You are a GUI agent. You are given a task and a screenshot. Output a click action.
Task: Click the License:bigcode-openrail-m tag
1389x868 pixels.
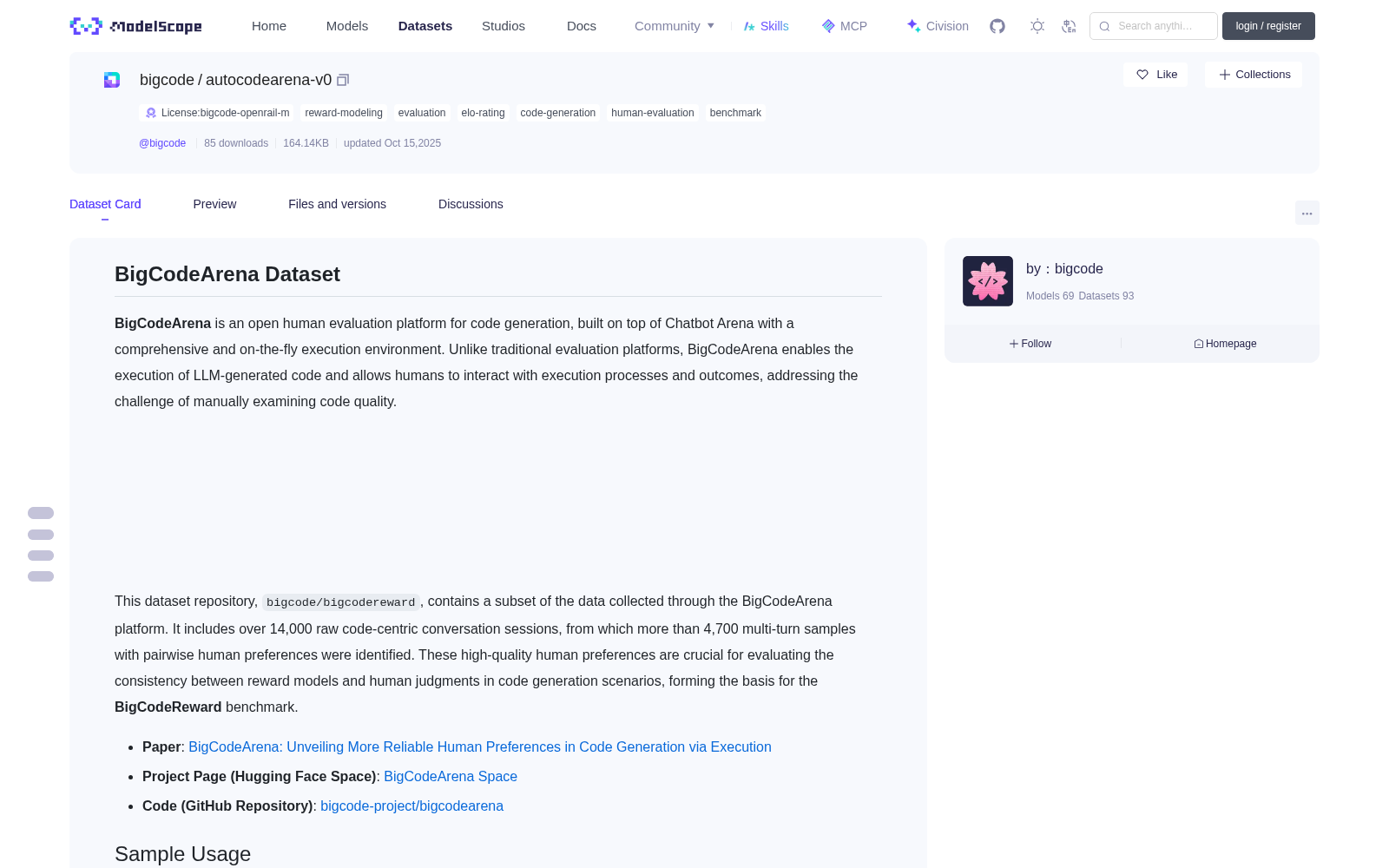(216, 113)
